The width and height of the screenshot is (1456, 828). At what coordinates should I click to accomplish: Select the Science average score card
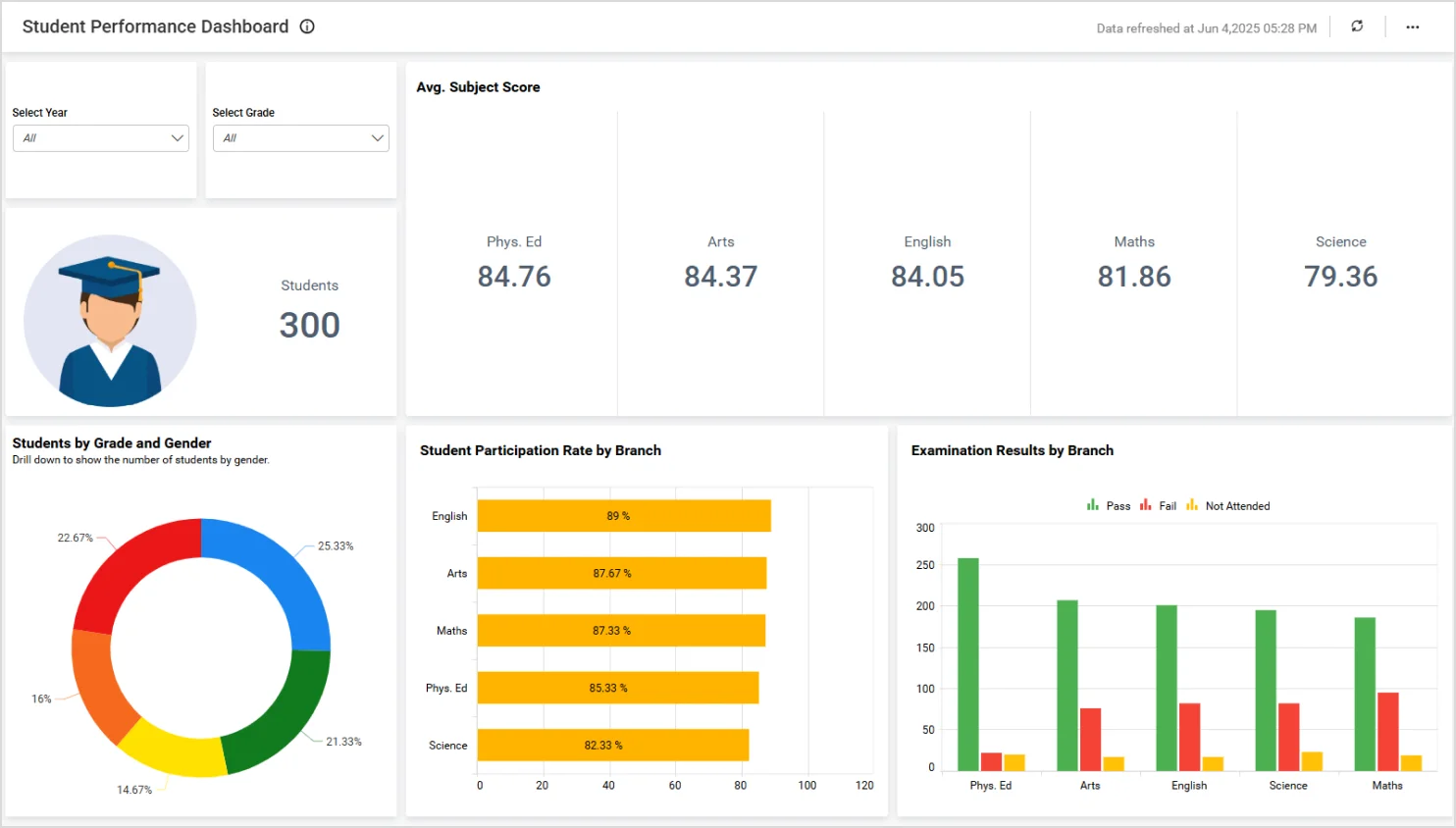click(x=1340, y=263)
